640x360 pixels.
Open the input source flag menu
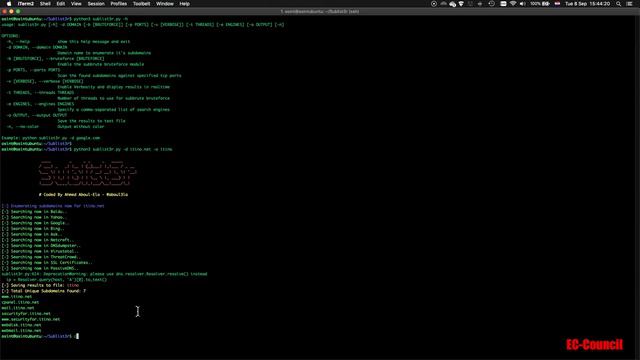coord(557,4)
